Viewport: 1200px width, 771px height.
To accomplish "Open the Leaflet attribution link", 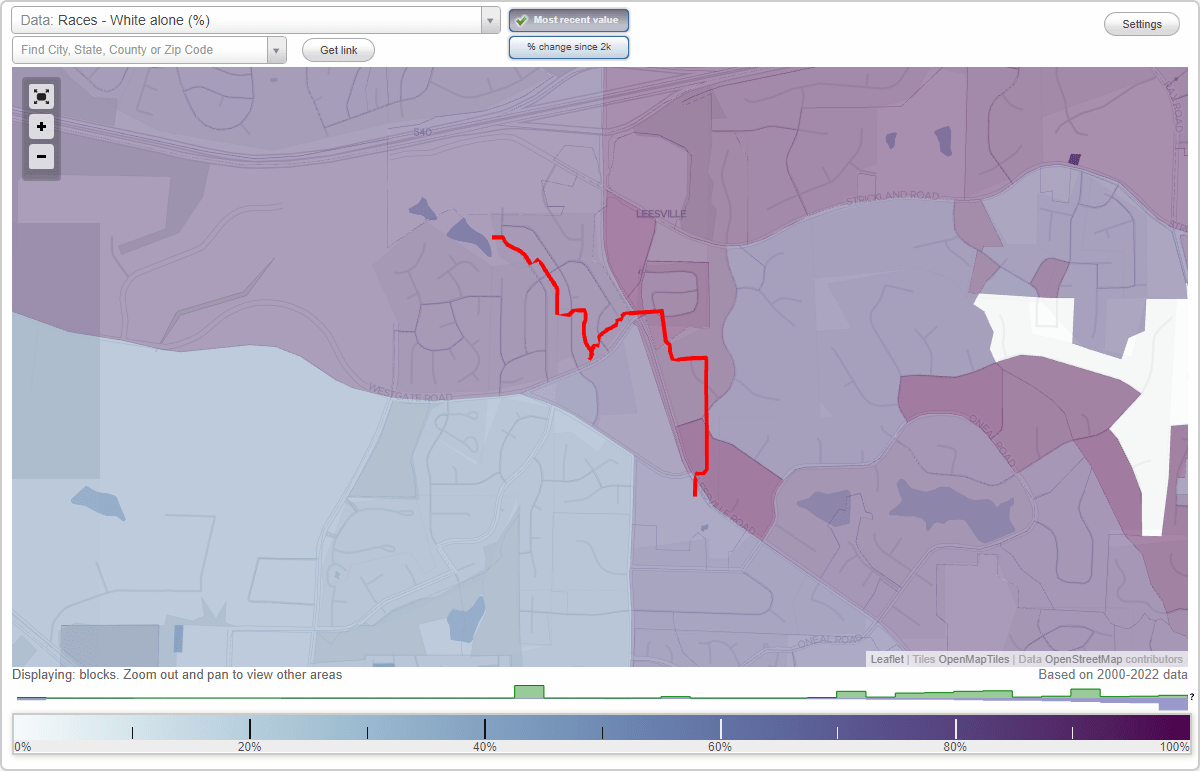I will coord(887,659).
